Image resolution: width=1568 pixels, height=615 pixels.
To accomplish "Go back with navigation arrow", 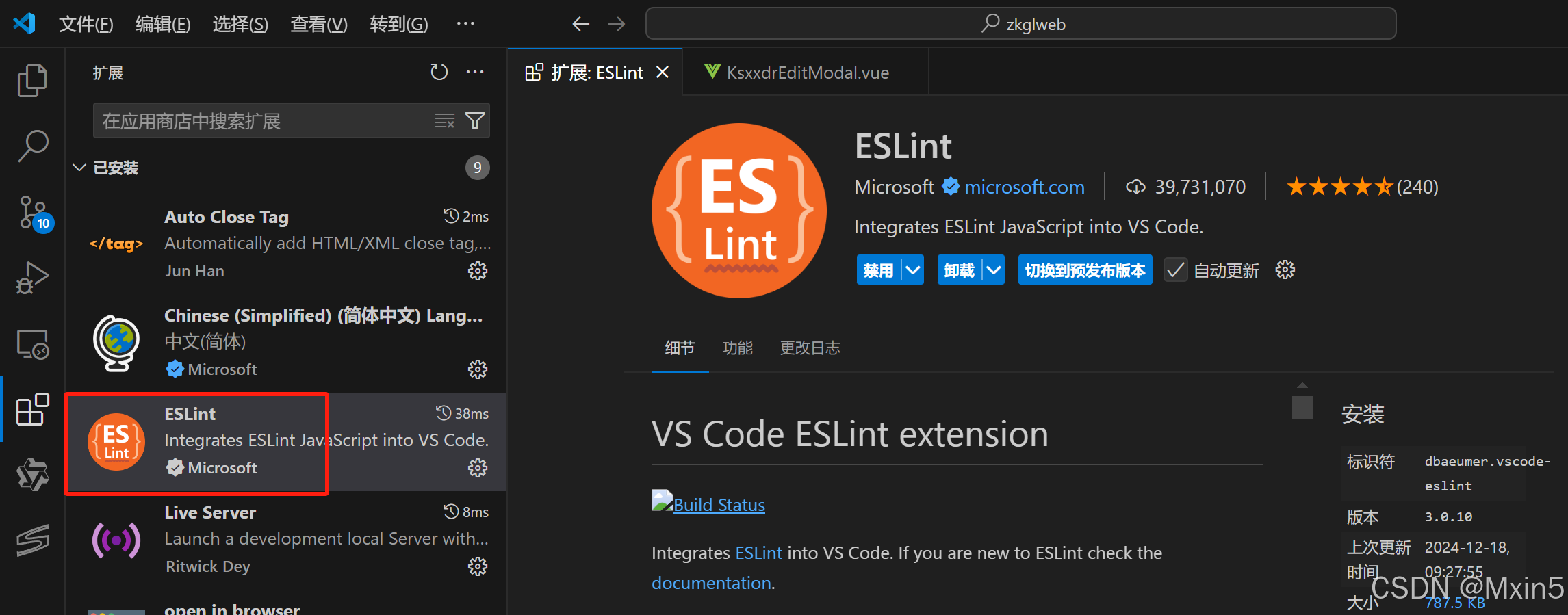I will pyautogui.click(x=580, y=24).
